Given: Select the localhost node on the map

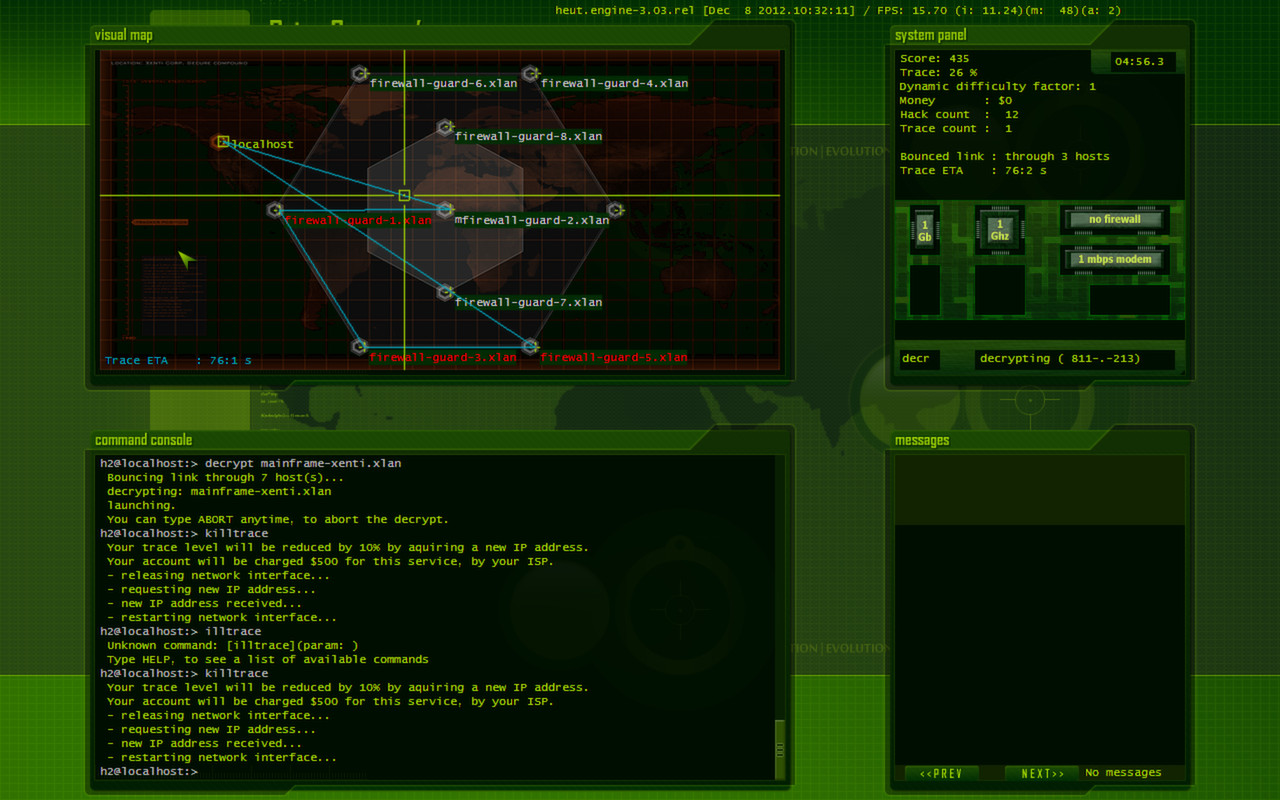Looking at the screenshot, I should pyautogui.click(x=222, y=142).
